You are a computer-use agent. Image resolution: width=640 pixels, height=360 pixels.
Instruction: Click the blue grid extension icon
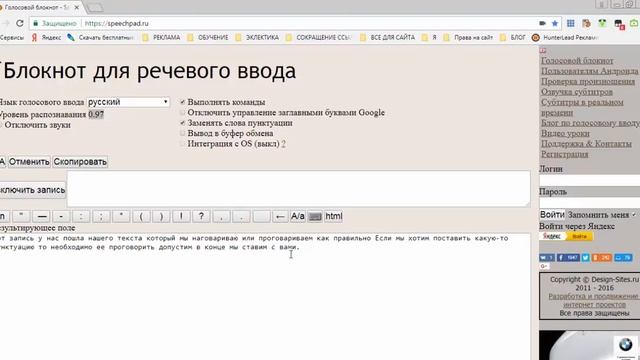click(x=571, y=23)
